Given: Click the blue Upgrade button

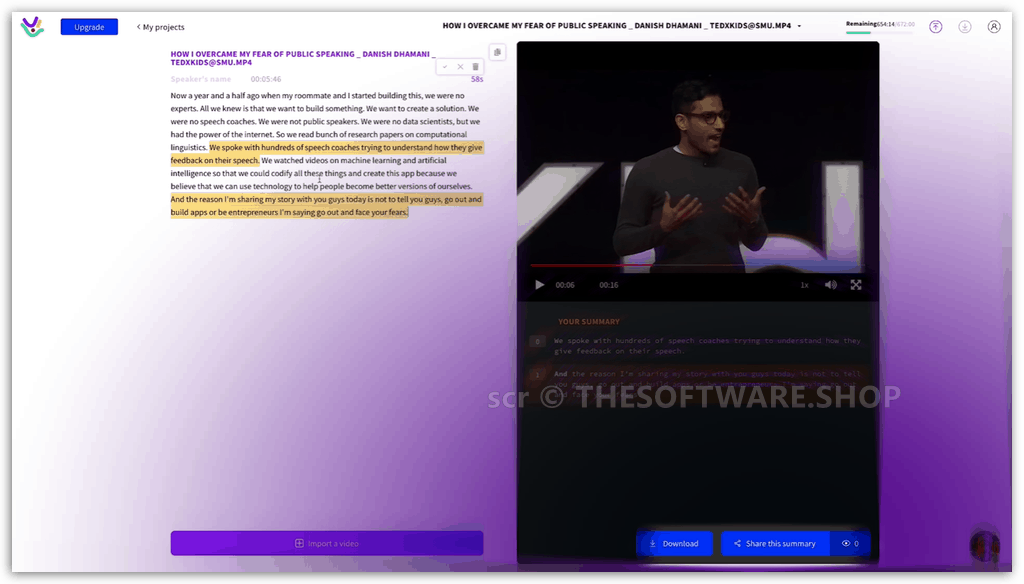Looking at the screenshot, I should (89, 27).
